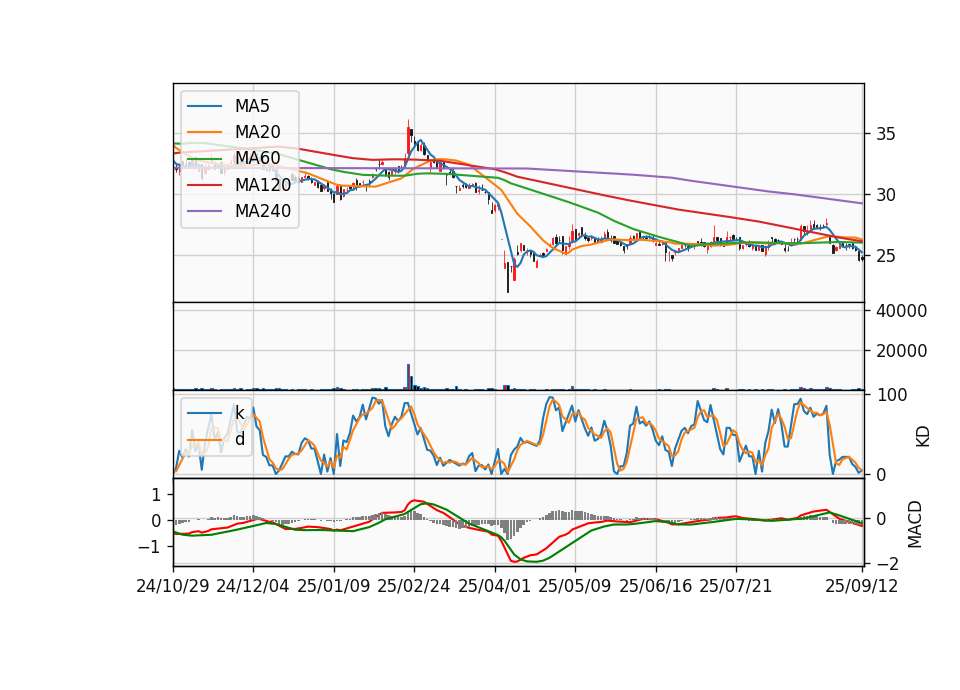
Task: Click the lowest candlestick near 25/04/01
Action: 508,278
